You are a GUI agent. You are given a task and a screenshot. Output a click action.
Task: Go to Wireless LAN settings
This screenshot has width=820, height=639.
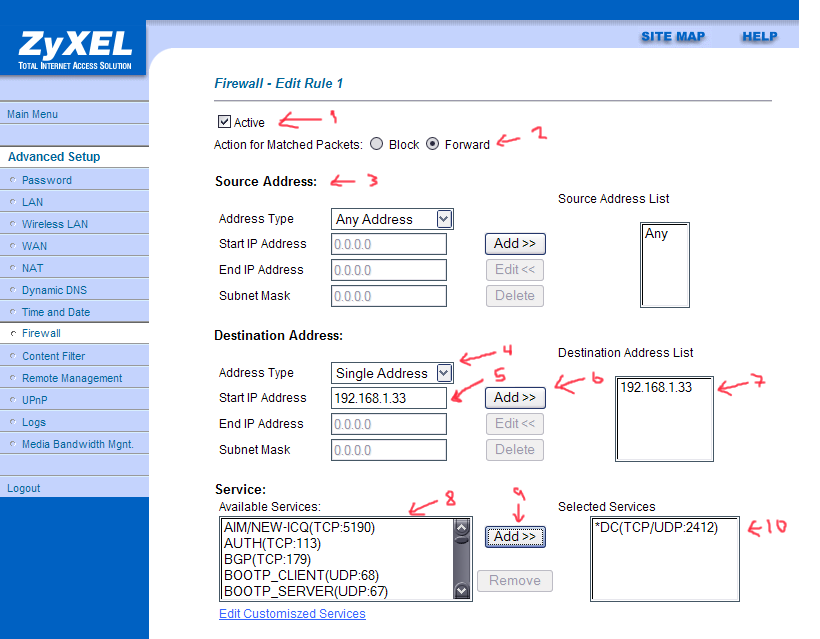55,224
